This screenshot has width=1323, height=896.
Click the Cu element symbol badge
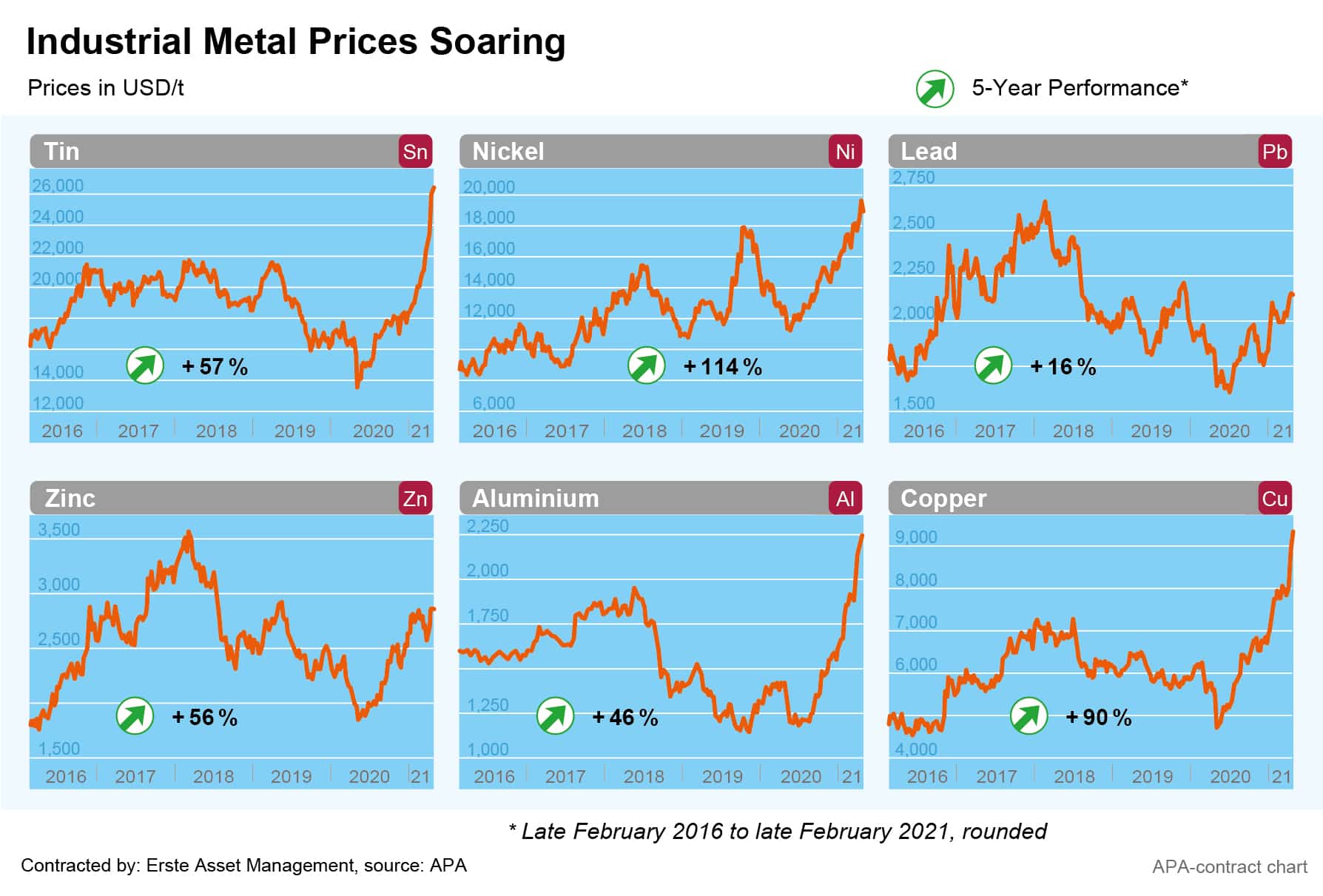[x=1274, y=499]
